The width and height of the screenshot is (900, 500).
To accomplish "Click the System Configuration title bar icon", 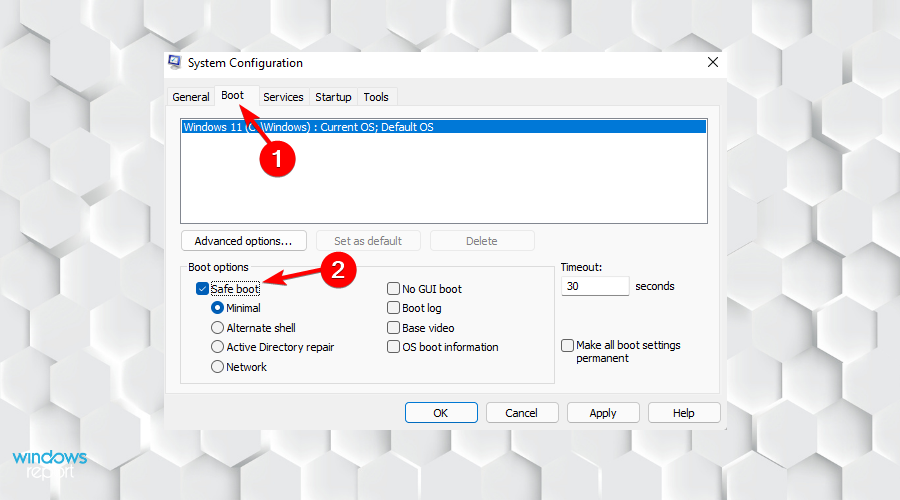I will click(174, 62).
